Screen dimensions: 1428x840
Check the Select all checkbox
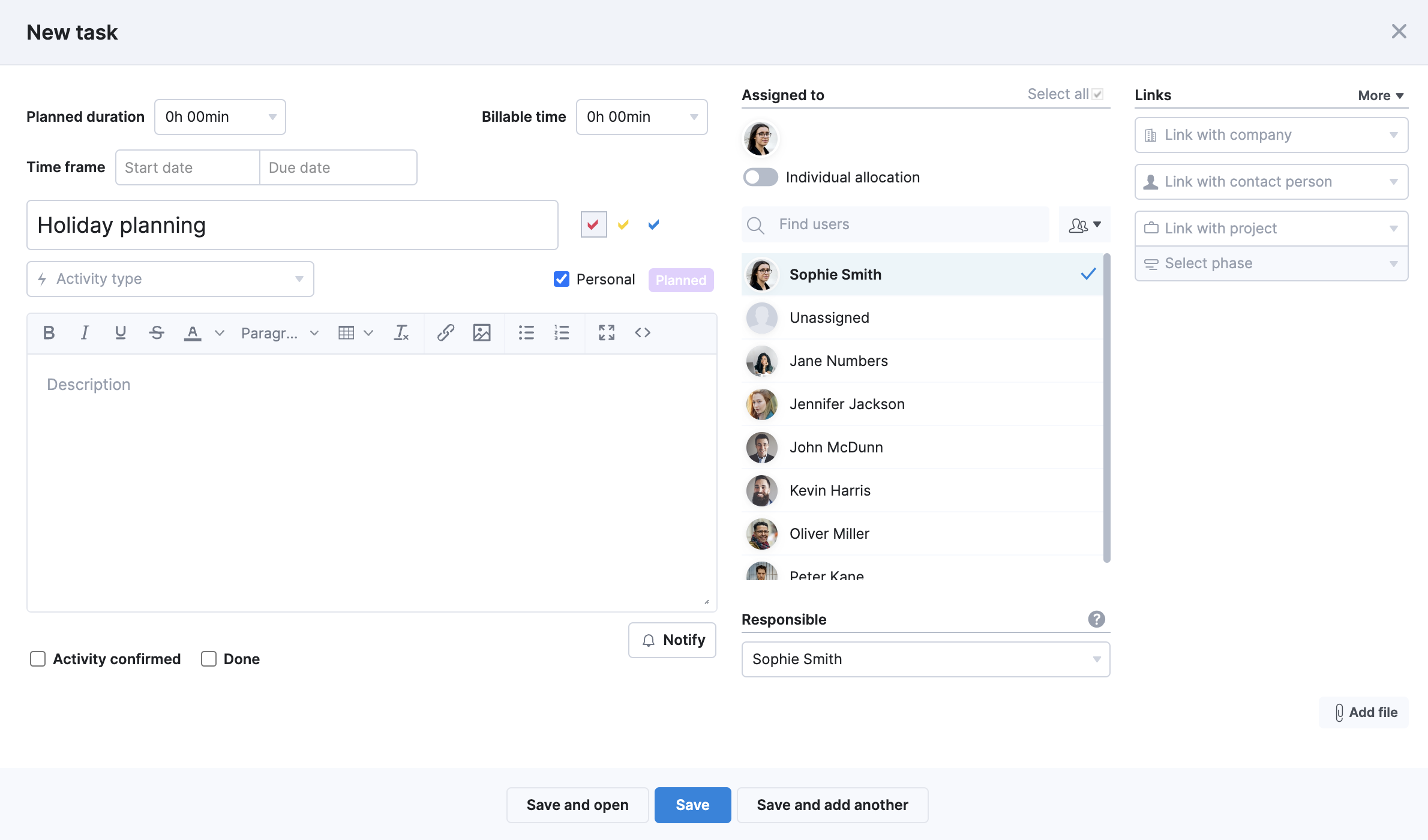pyautogui.click(x=1098, y=94)
